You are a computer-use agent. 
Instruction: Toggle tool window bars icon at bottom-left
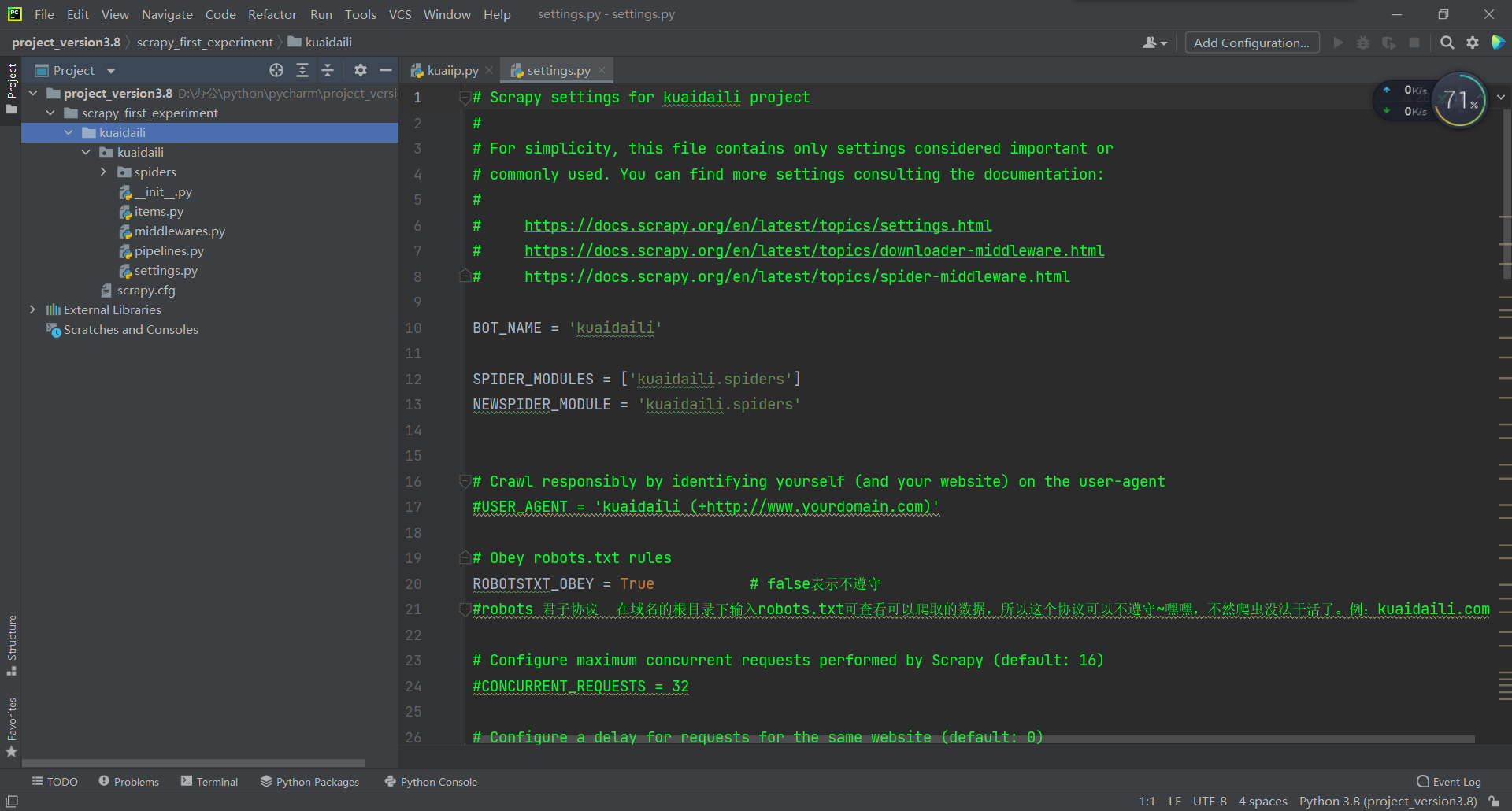[12, 802]
